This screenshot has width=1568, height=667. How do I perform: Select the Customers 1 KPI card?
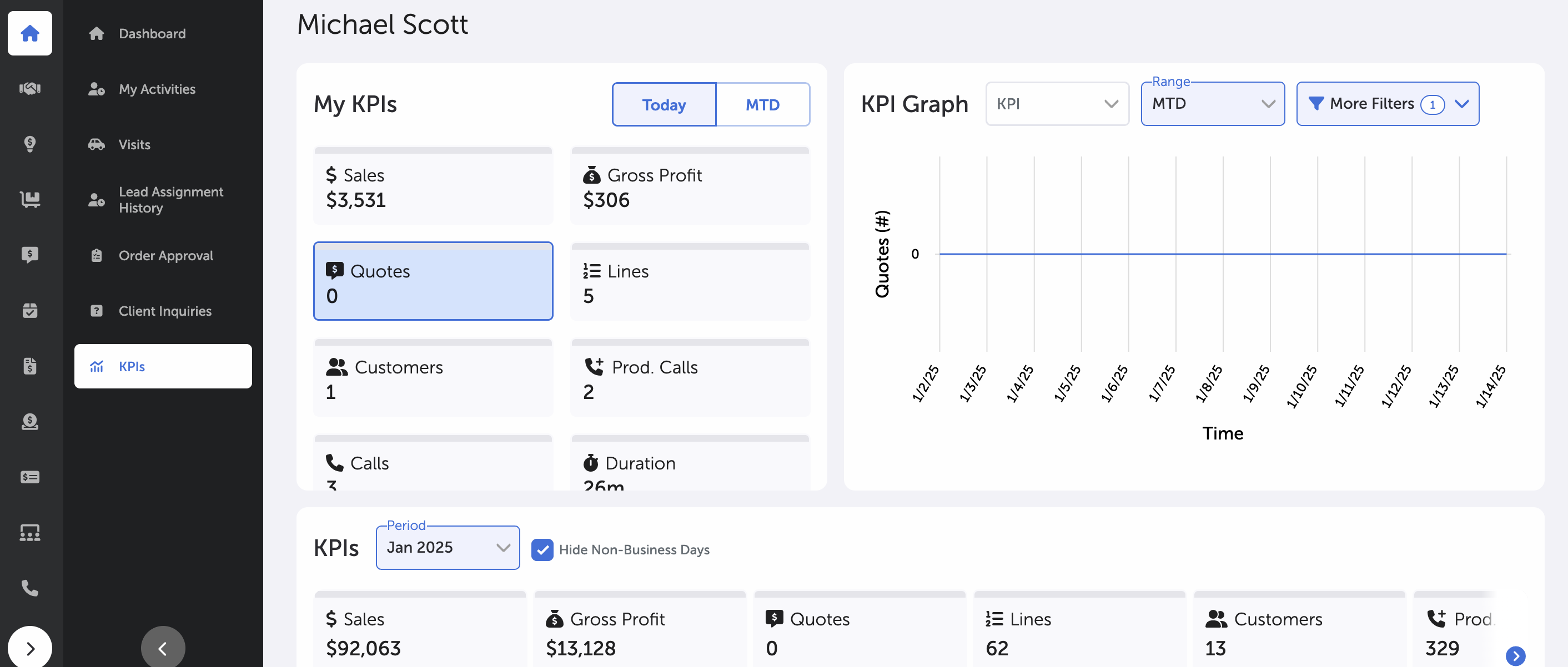coord(433,377)
